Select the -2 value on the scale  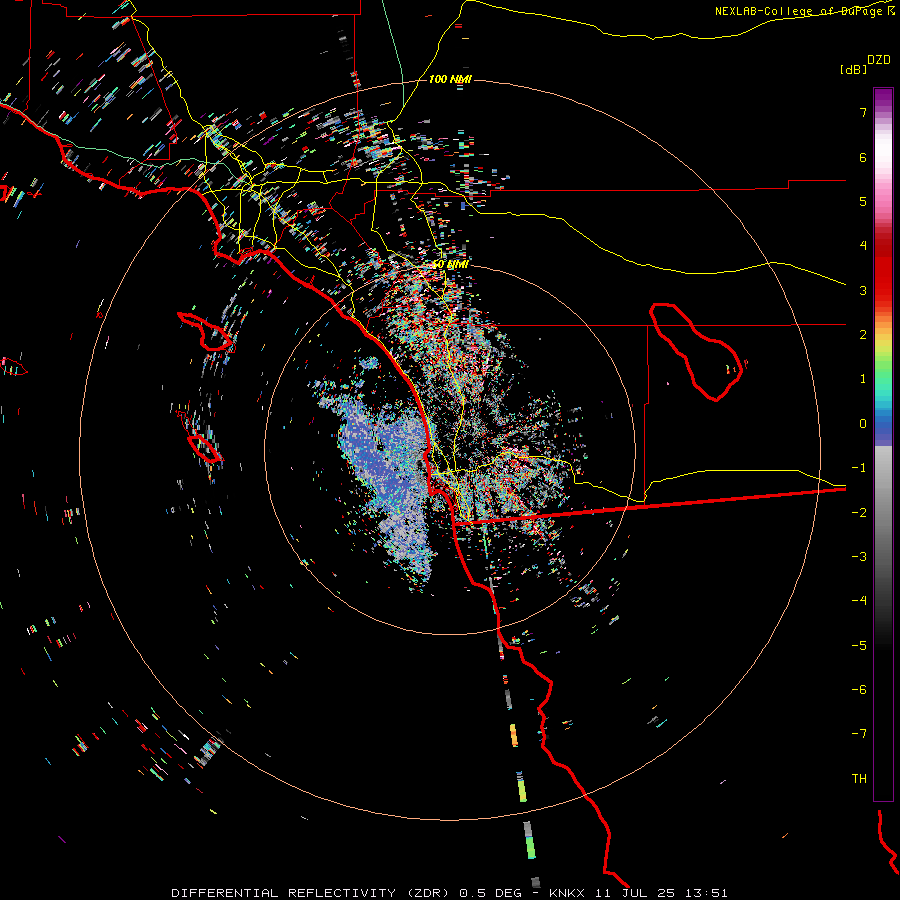tap(859, 513)
